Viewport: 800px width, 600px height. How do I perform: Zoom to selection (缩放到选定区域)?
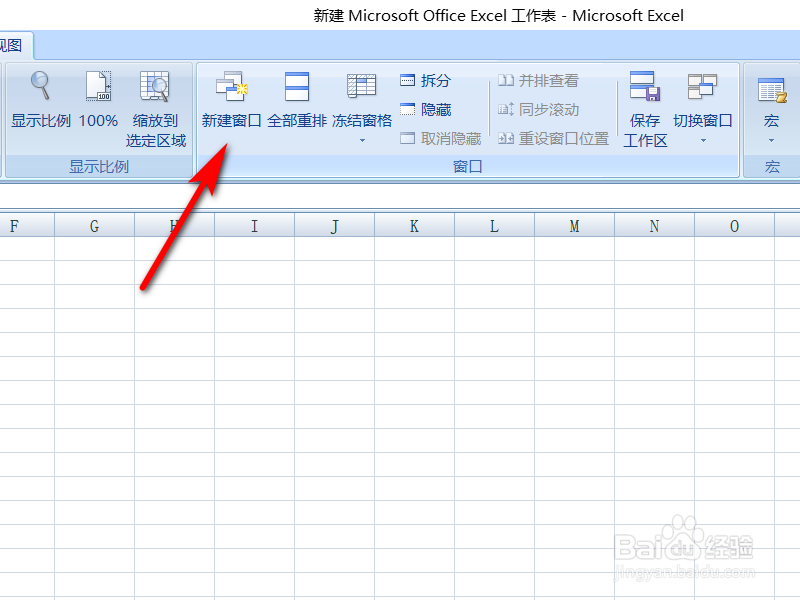tap(156, 109)
